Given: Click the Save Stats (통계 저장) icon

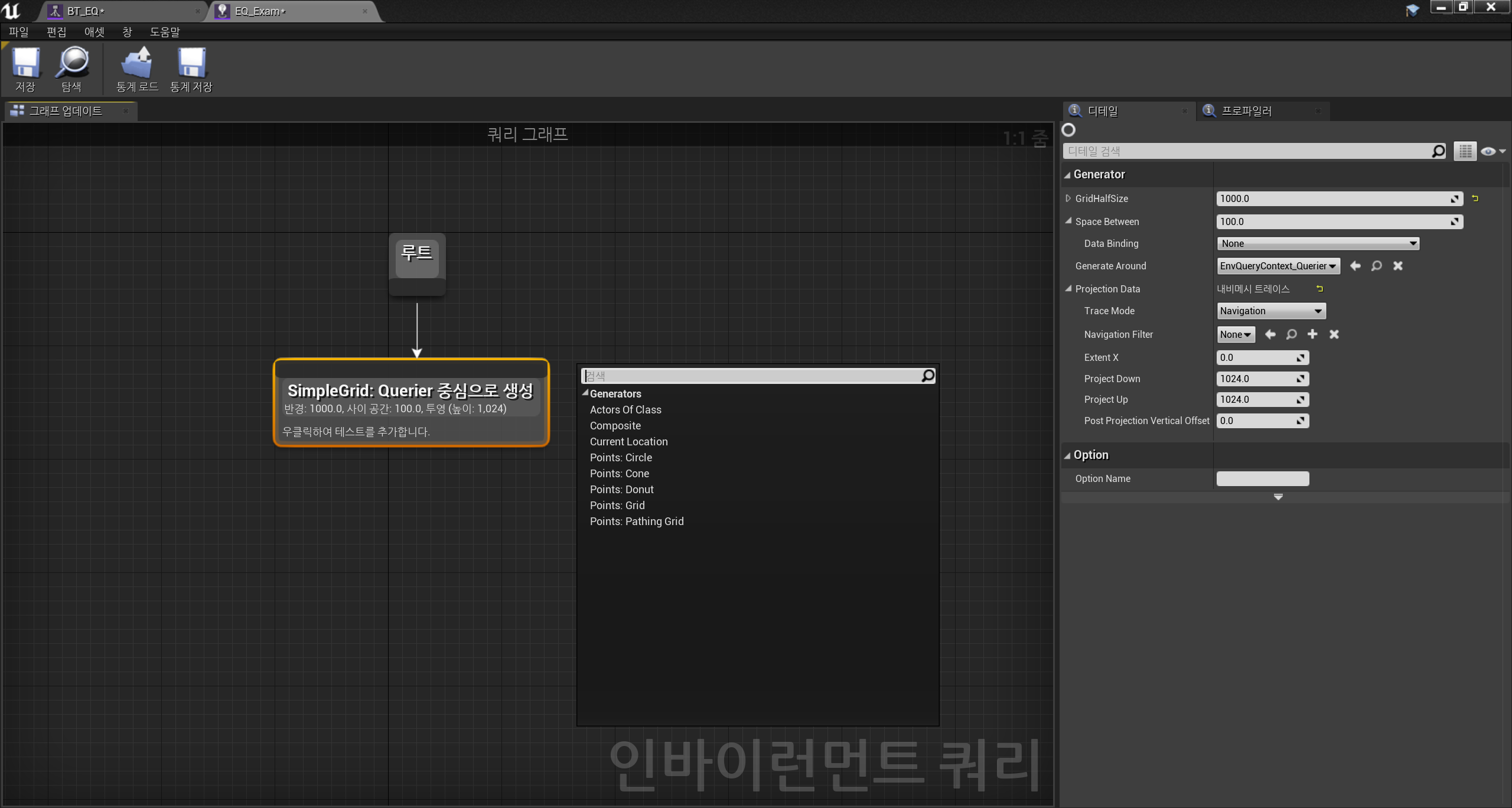Looking at the screenshot, I should (x=191, y=64).
